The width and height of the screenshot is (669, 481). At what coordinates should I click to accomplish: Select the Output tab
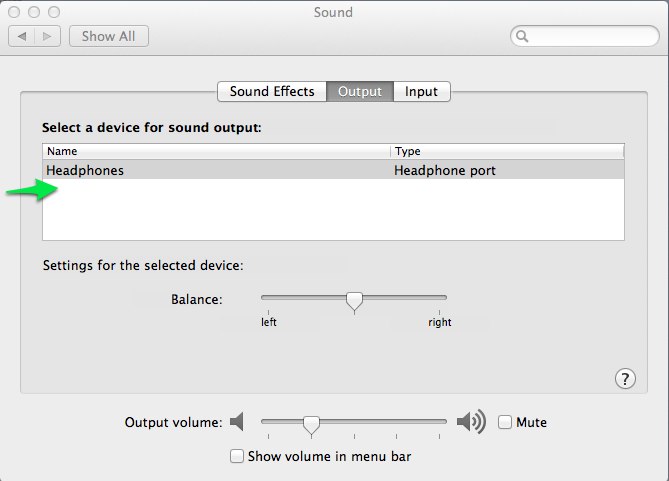pyautogui.click(x=360, y=91)
